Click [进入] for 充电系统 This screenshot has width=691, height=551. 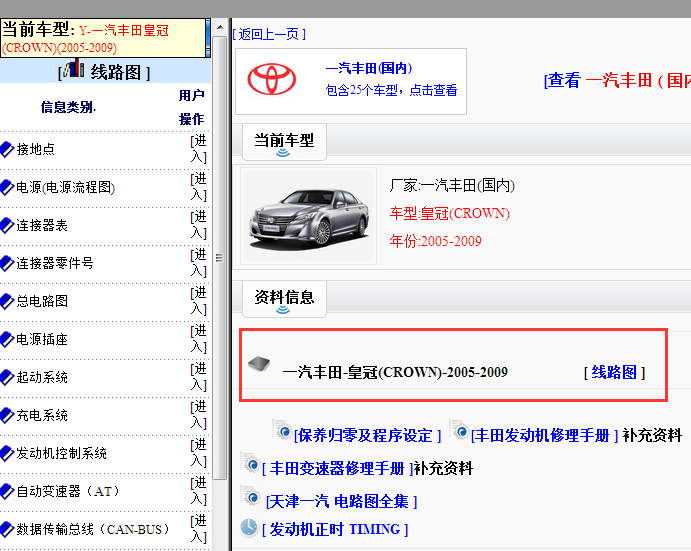point(199,414)
